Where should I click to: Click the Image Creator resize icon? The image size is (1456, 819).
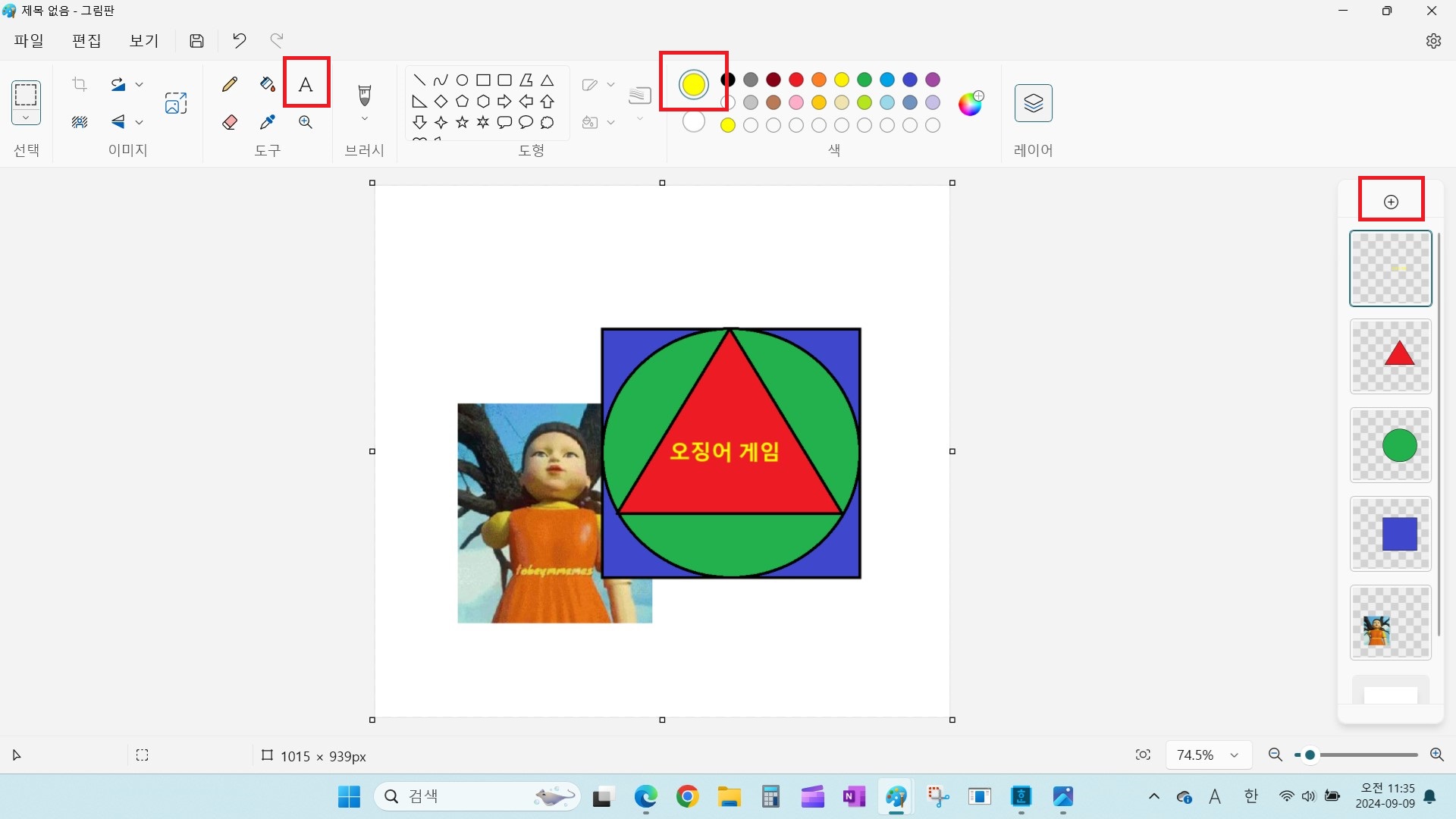(176, 103)
